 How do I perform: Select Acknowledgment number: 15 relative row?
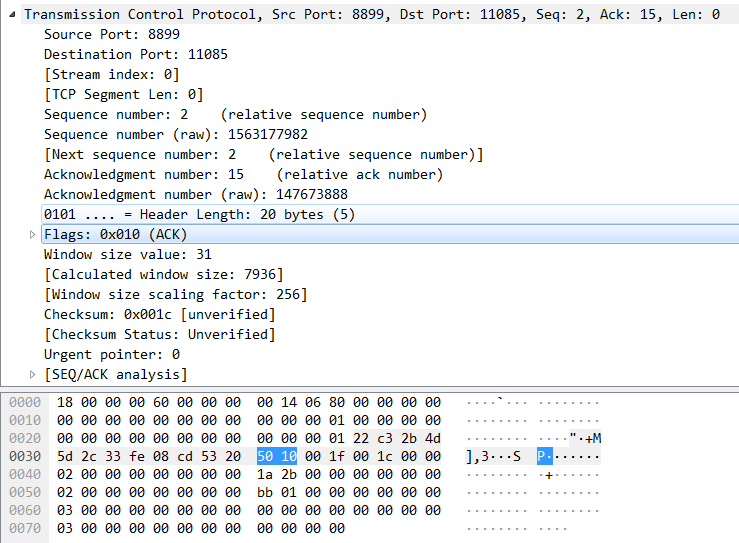[244, 174]
